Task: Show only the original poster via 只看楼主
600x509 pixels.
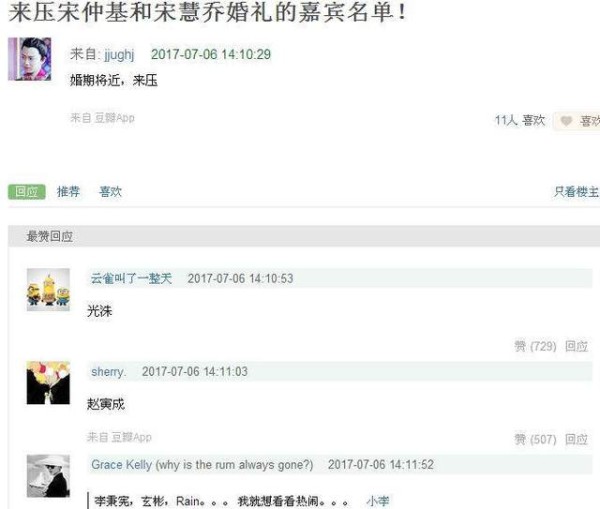Action: [576, 192]
